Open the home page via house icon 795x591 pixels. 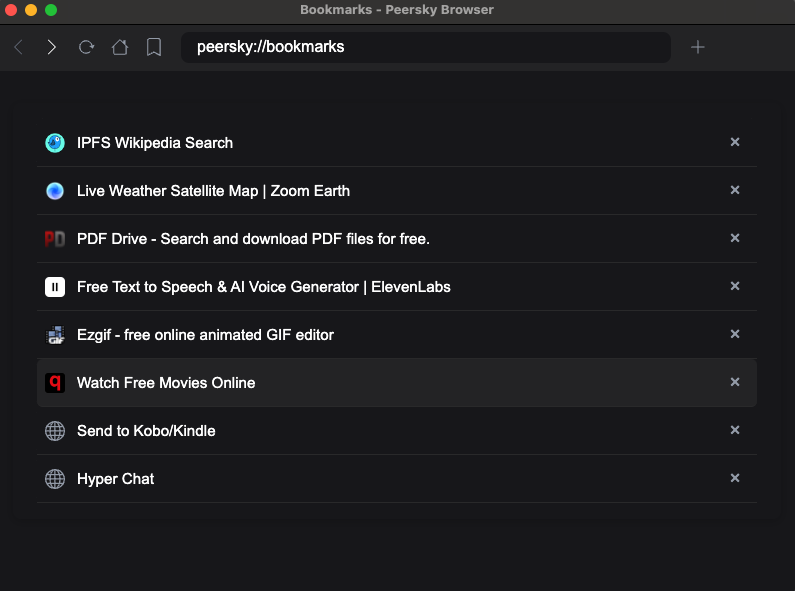(x=120, y=47)
